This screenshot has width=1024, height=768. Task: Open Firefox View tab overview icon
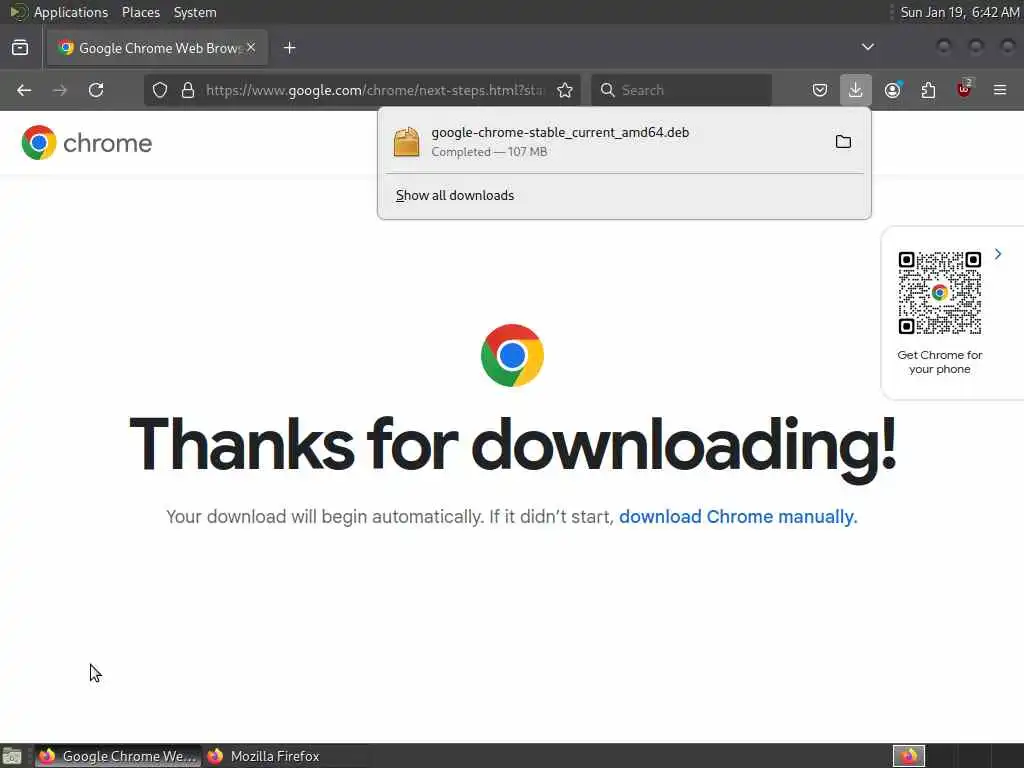pos(20,48)
